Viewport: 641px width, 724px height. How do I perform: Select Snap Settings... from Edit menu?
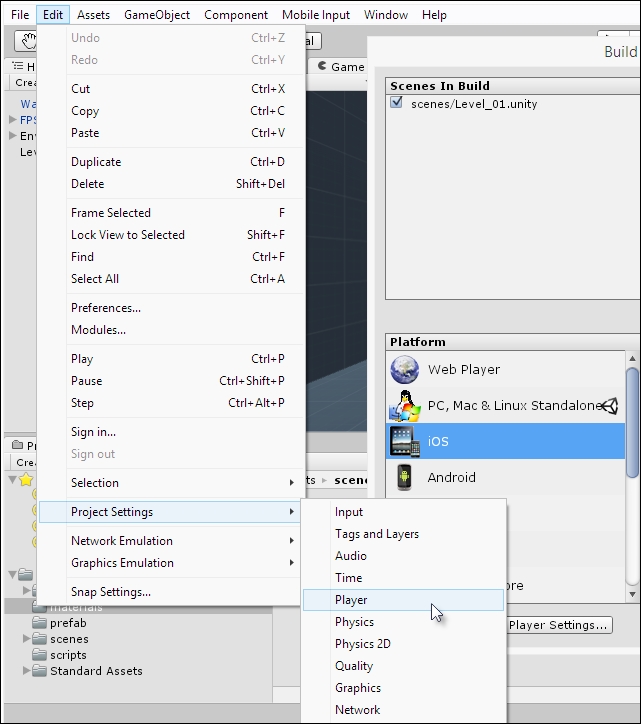[x=171, y=591]
